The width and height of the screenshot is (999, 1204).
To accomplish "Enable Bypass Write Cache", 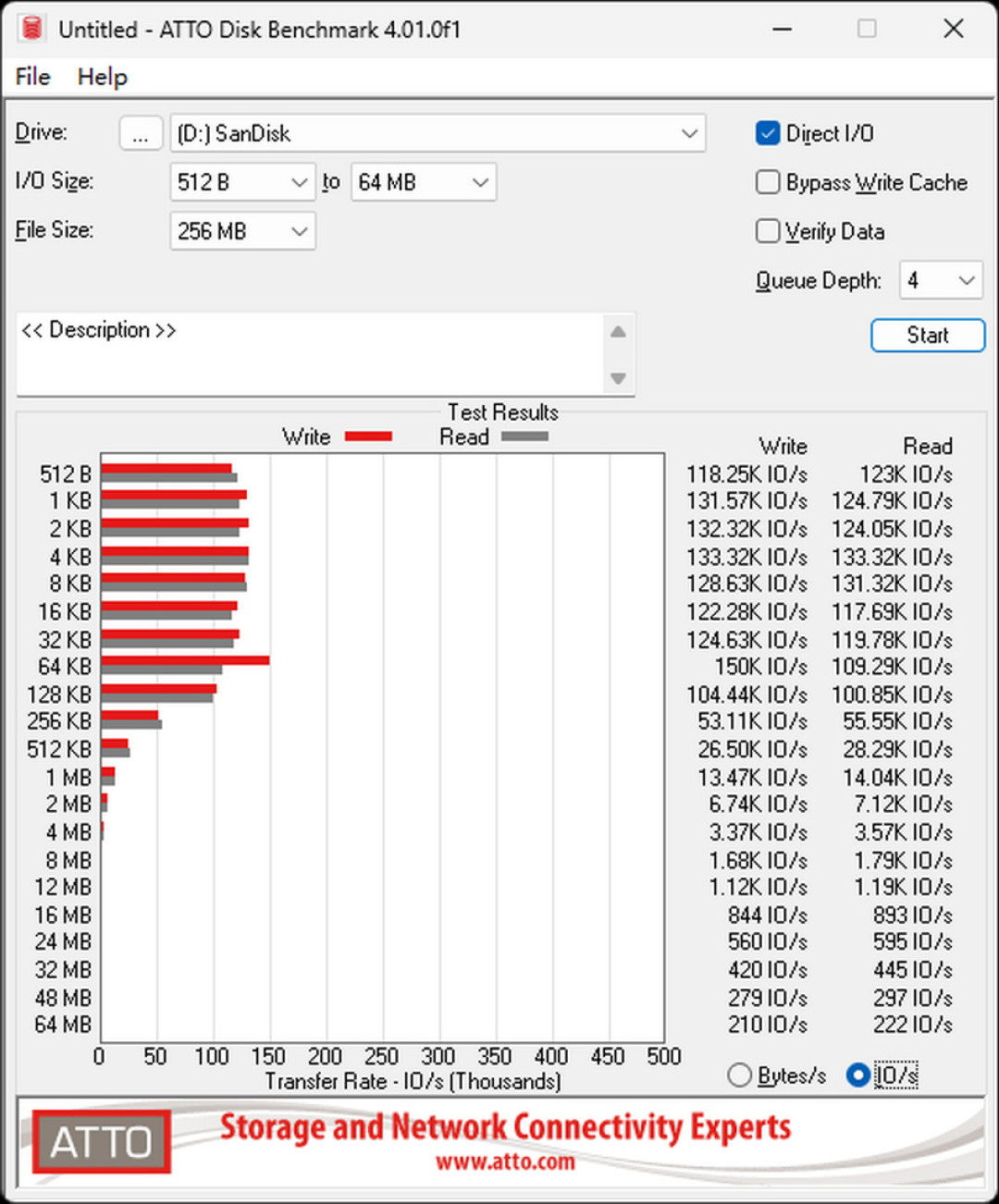I will tap(768, 182).
